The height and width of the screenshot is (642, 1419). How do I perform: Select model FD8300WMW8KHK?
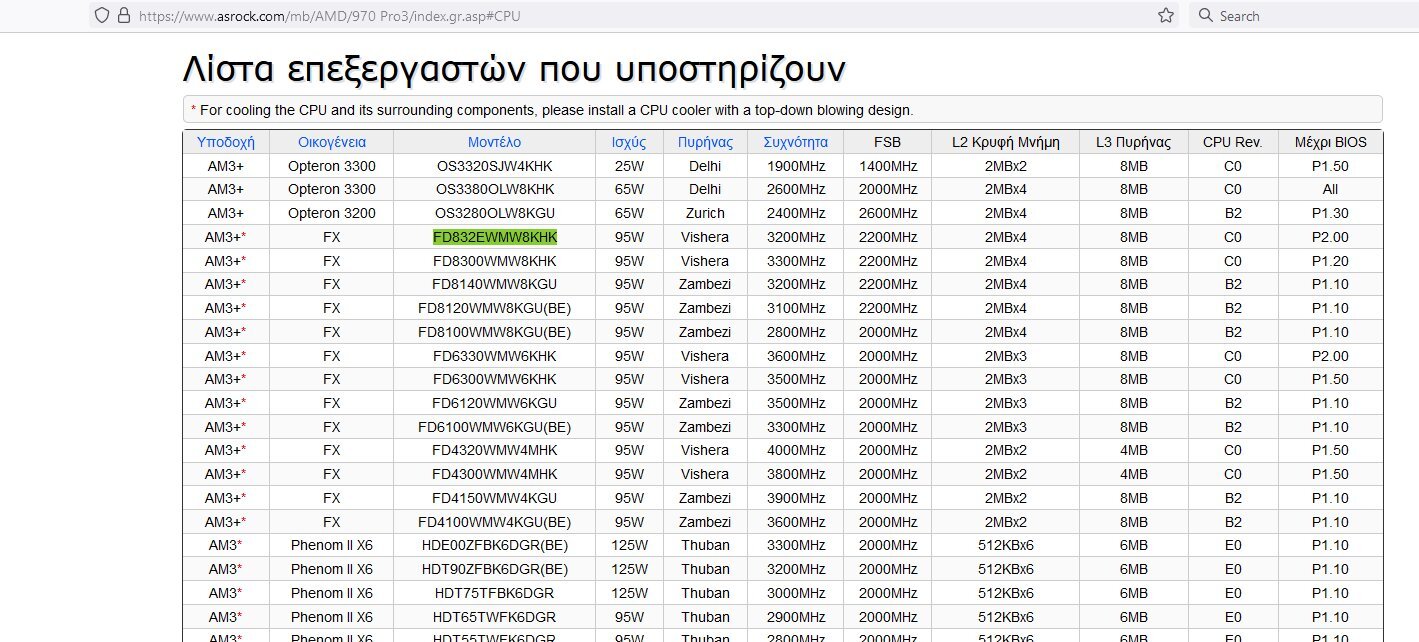click(495, 261)
